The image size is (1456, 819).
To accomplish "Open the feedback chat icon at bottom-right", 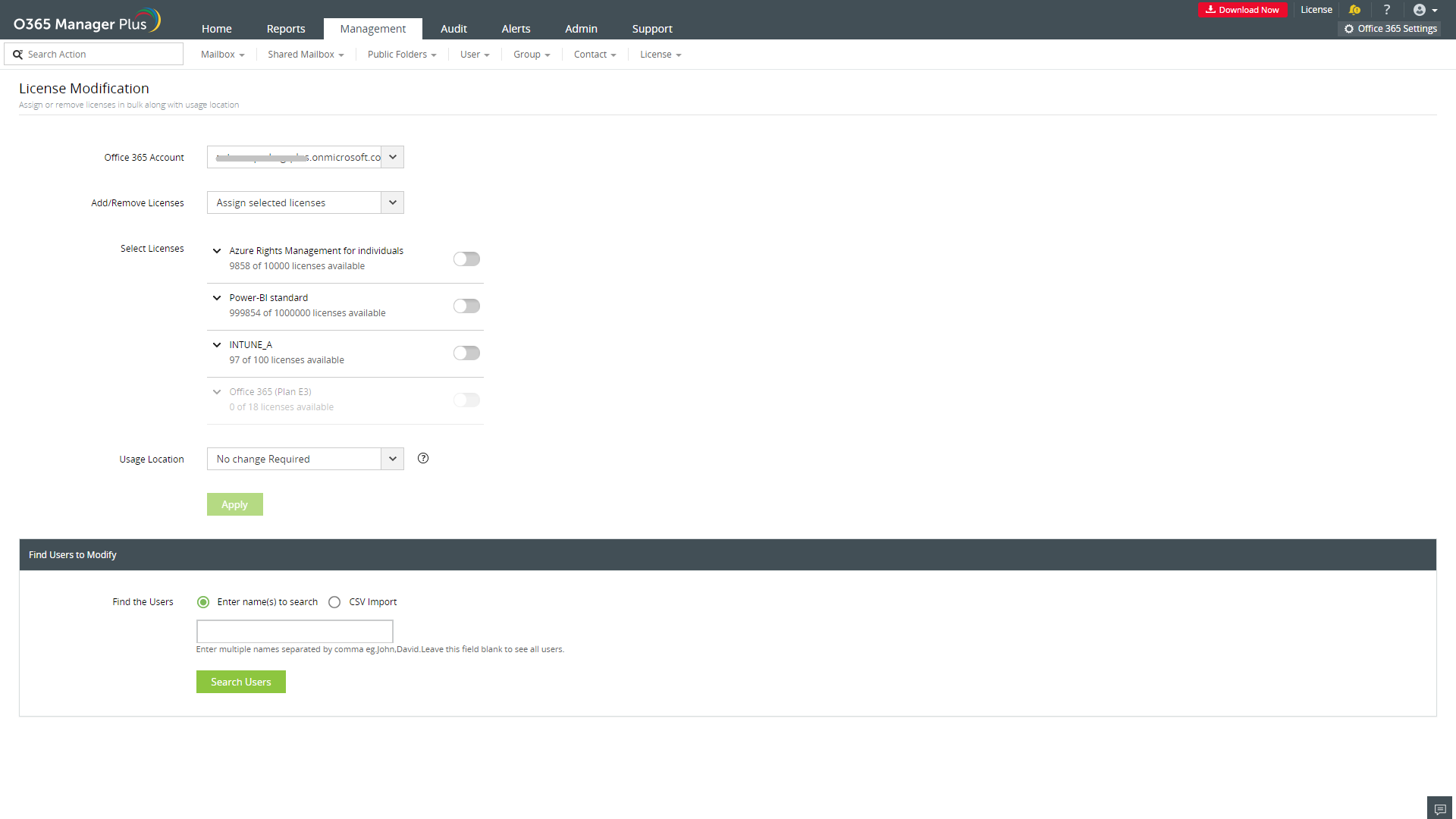I will (1439, 808).
